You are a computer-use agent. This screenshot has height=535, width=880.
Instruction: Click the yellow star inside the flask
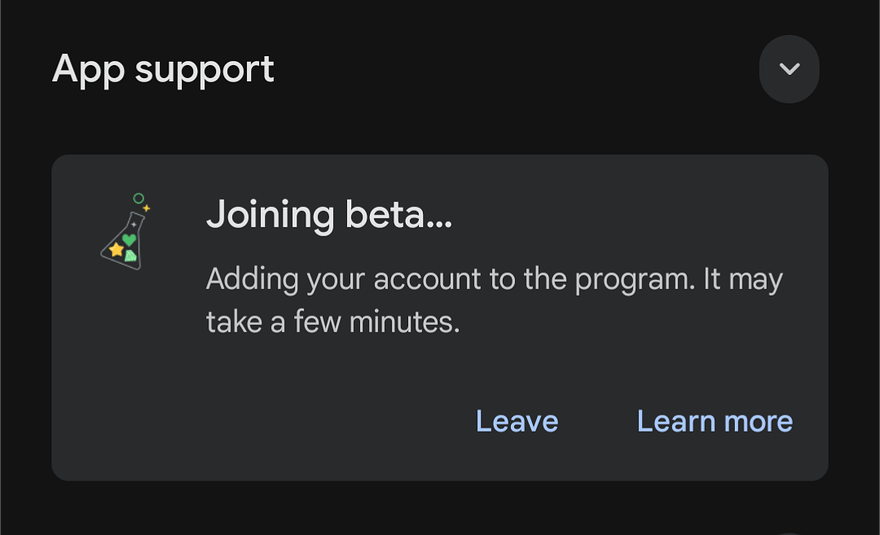tap(116, 249)
